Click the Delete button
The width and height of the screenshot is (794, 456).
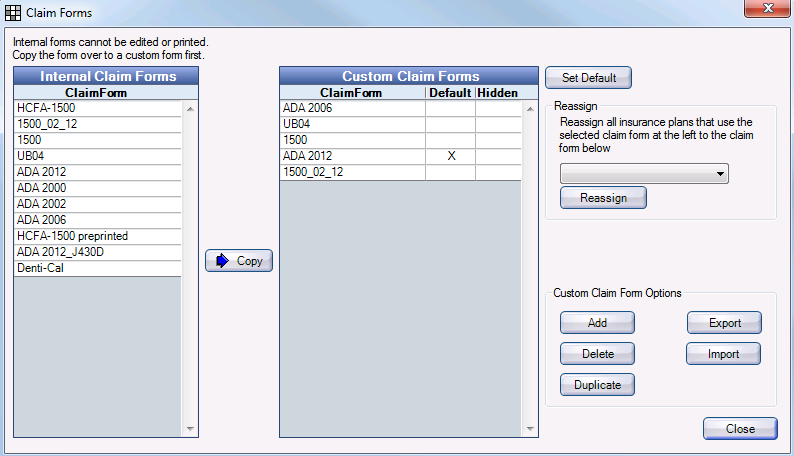coord(597,353)
